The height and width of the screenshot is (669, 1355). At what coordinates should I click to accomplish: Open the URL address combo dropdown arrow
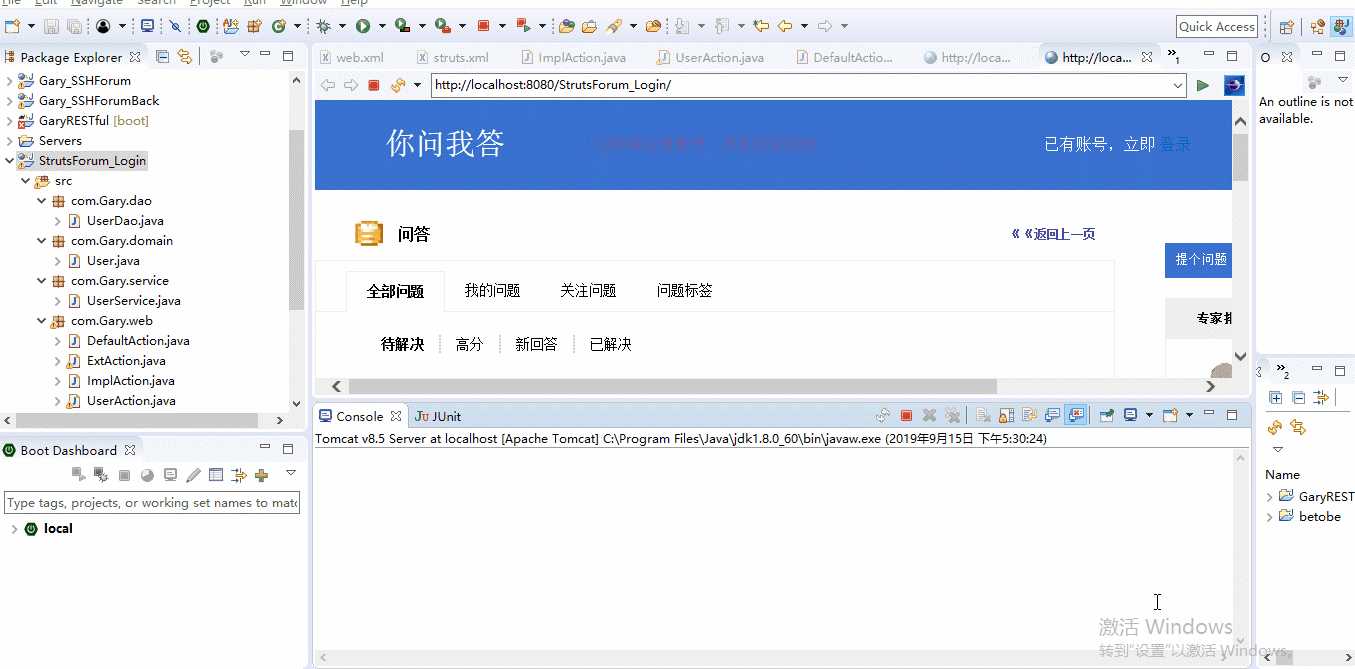1177,85
